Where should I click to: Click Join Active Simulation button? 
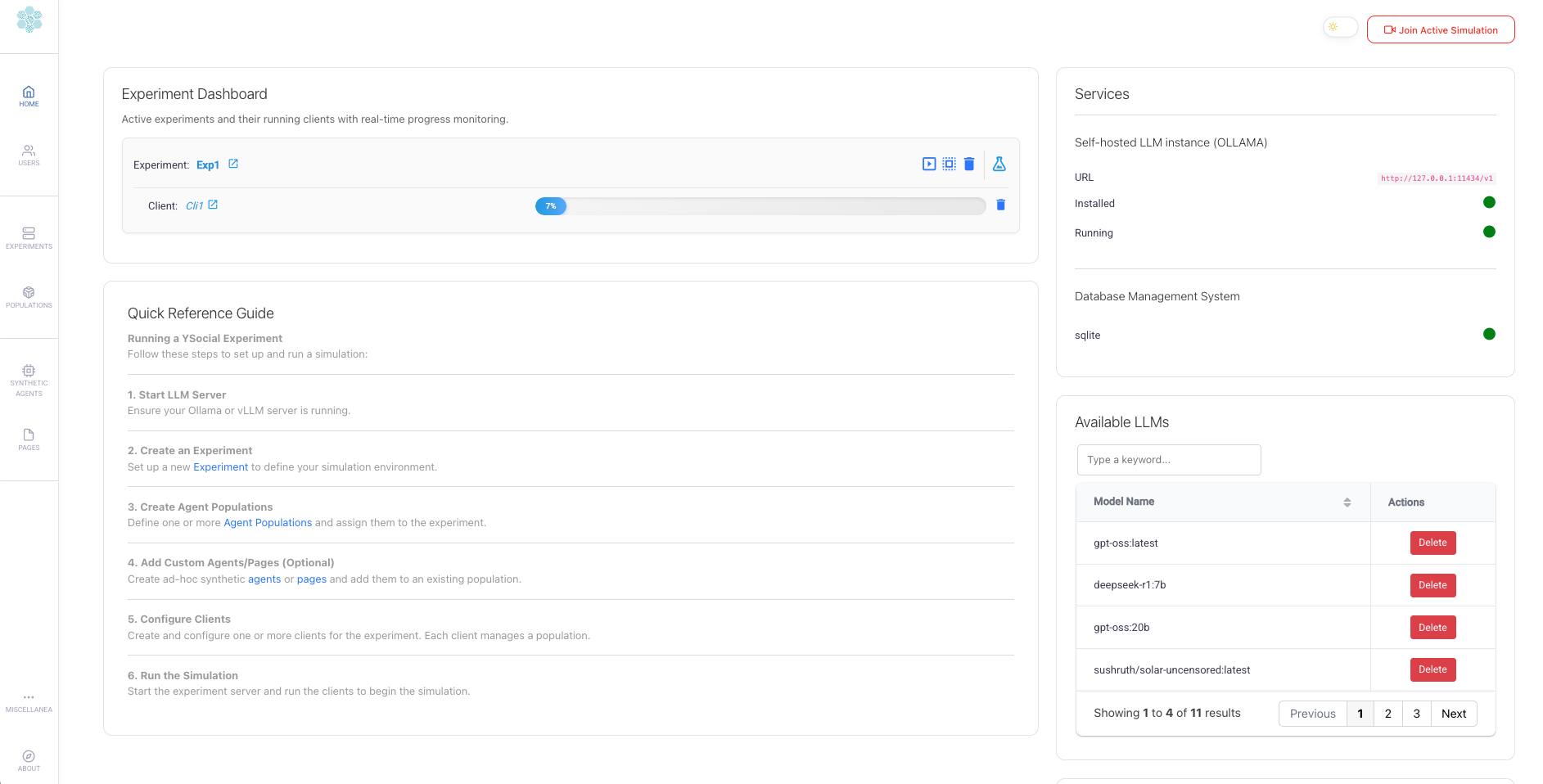tap(1441, 30)
